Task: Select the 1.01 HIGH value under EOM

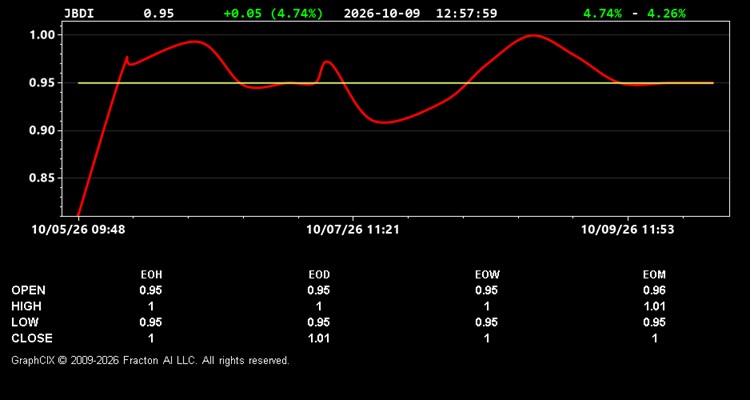Action: click(654, 306)
